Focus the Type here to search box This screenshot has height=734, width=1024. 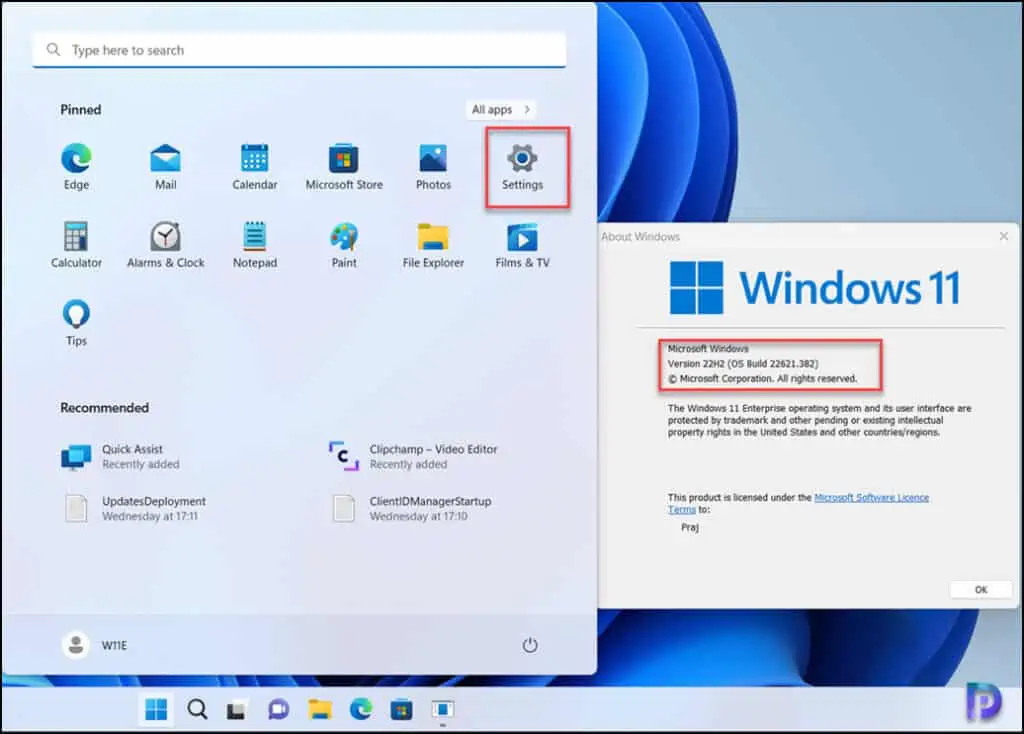[299, 50]
